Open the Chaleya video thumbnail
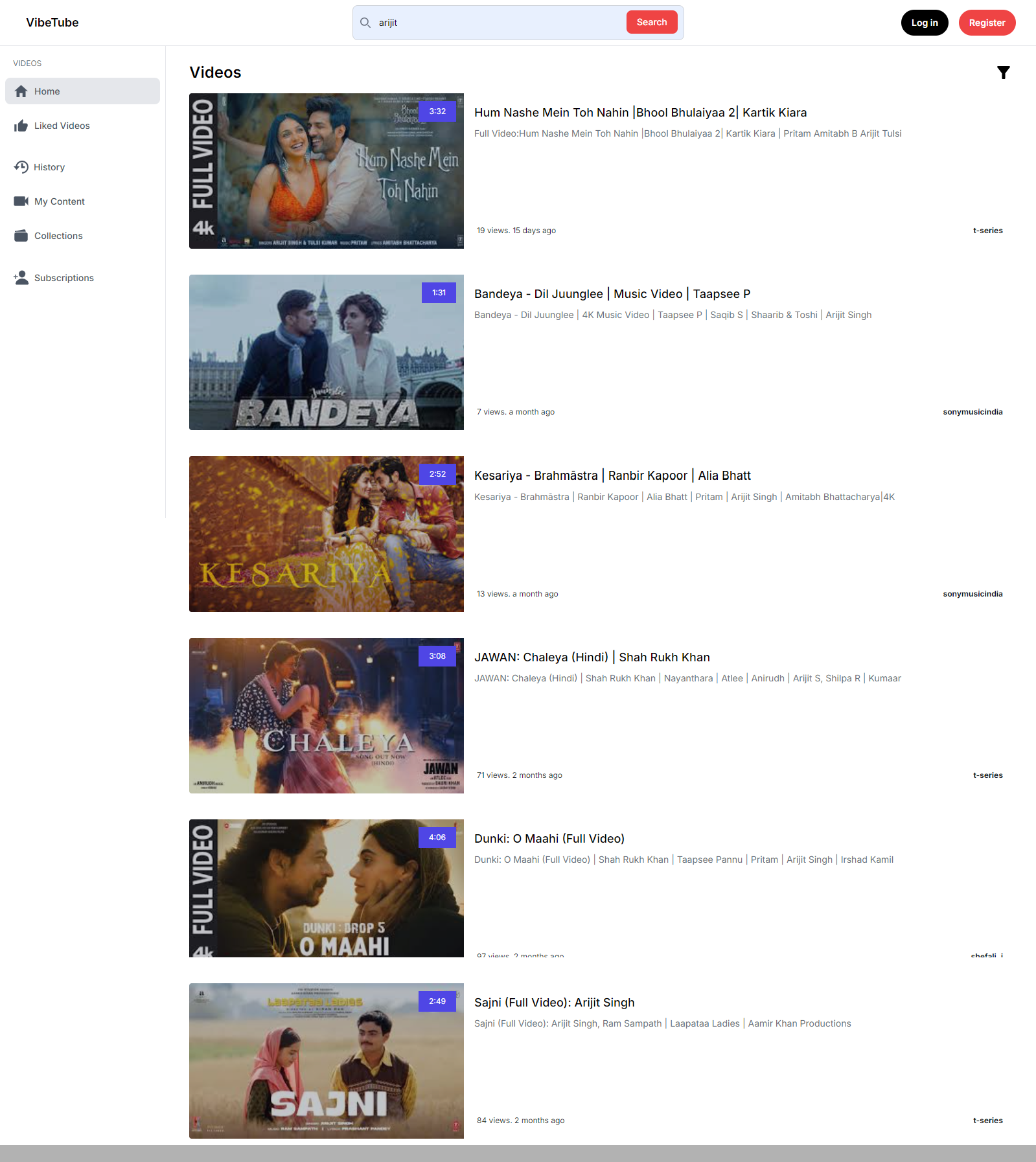This screenshot has width=1036, height=1162. coord(327,716)
